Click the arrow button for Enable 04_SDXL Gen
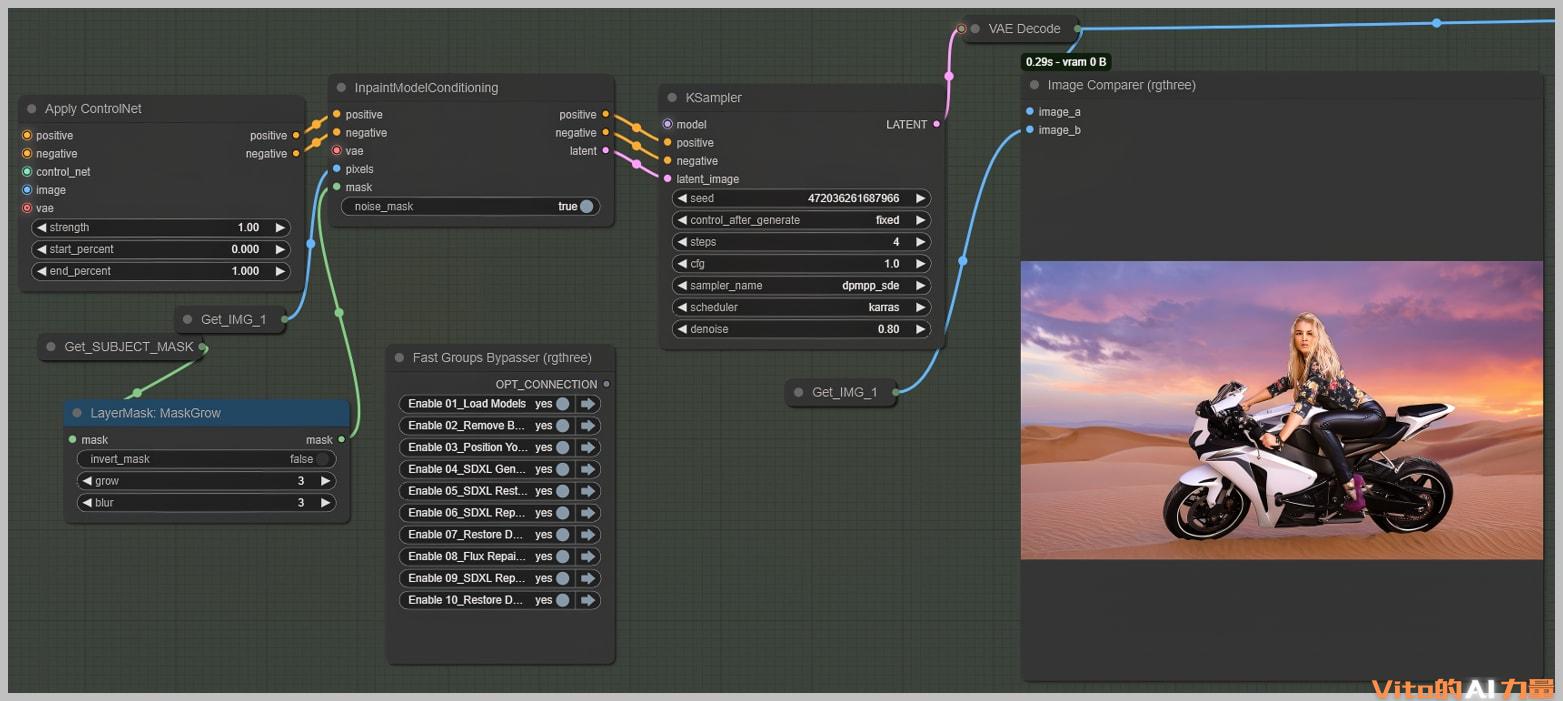This screenshot has width=1563, height=701. coord(588,469)
